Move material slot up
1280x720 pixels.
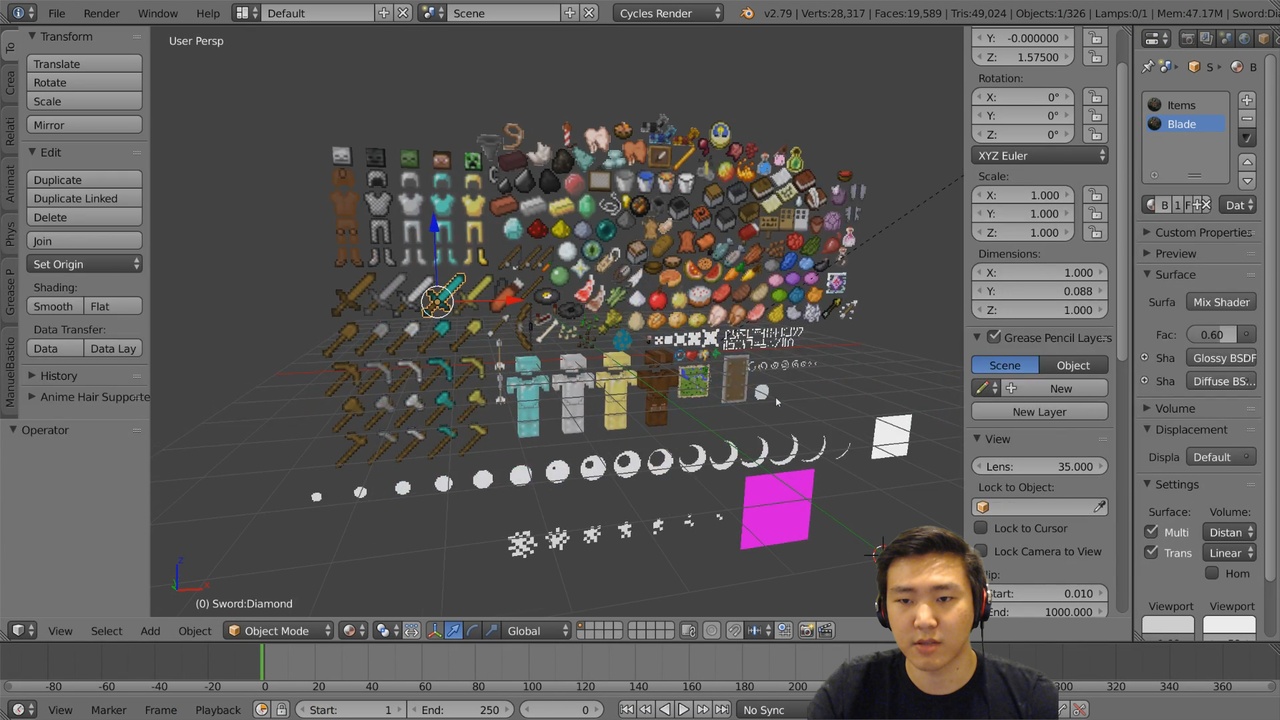click(1247, 162)
